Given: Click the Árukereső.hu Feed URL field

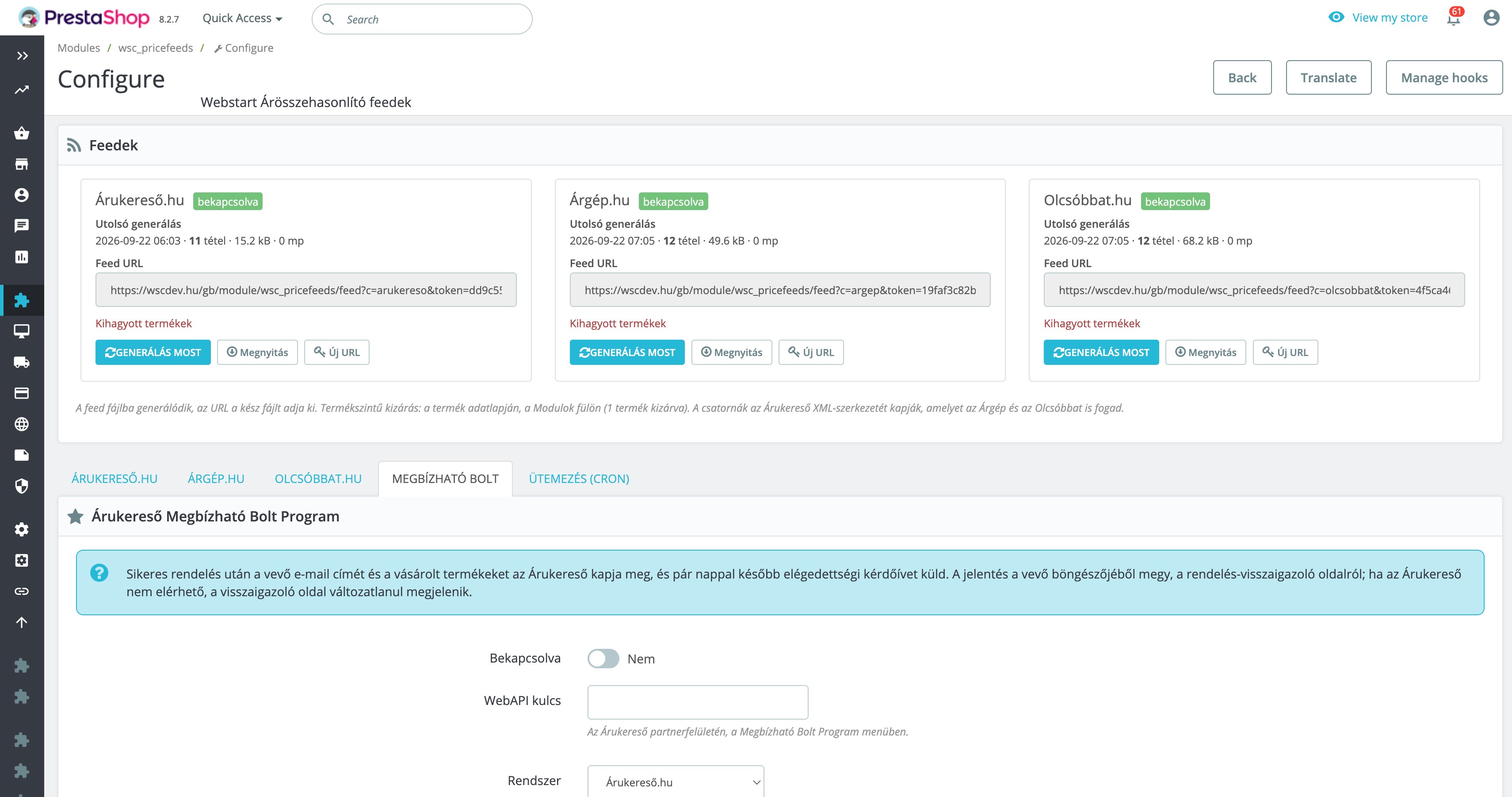Looking at the screenshot, I should 306,290.
